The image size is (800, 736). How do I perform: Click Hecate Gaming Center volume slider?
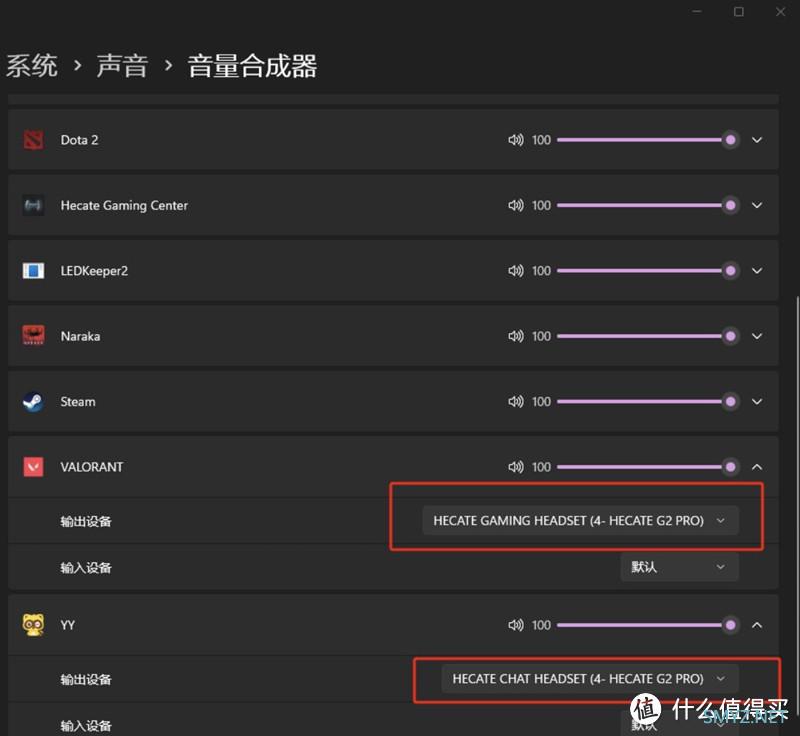click(647, 205)
